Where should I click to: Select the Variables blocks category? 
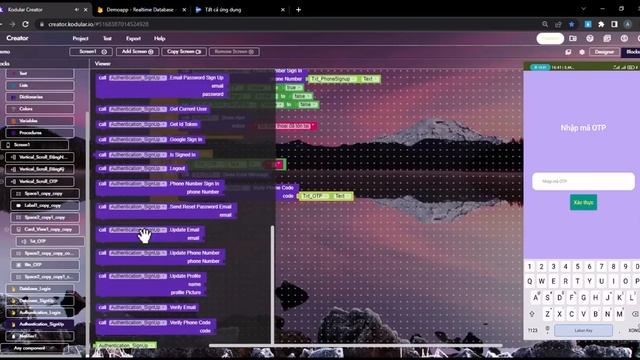40,121
